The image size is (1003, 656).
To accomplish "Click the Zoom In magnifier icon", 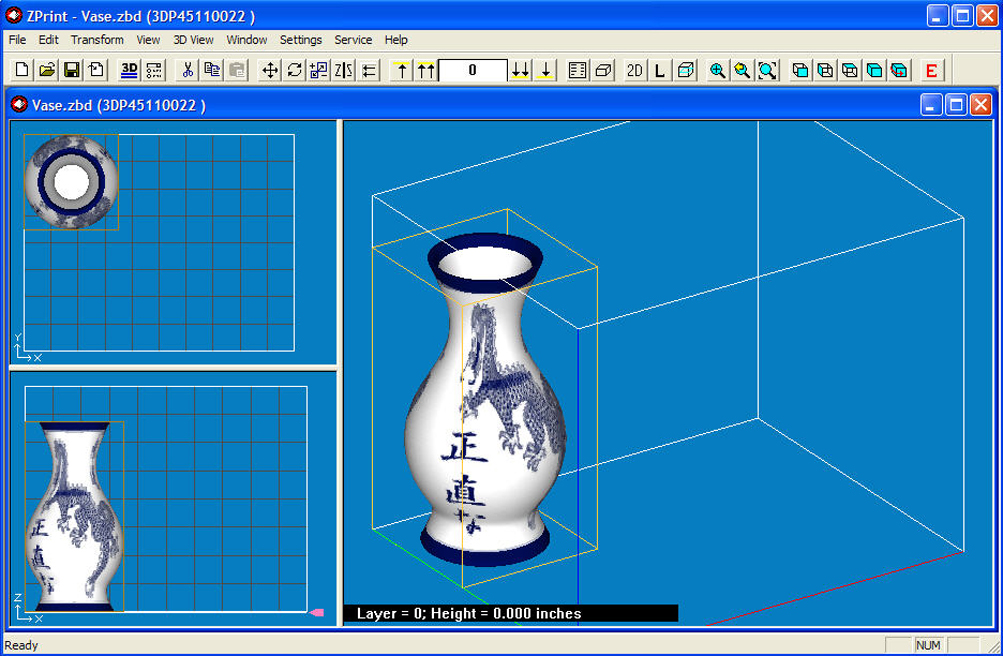I will click(x=718, y=70).
